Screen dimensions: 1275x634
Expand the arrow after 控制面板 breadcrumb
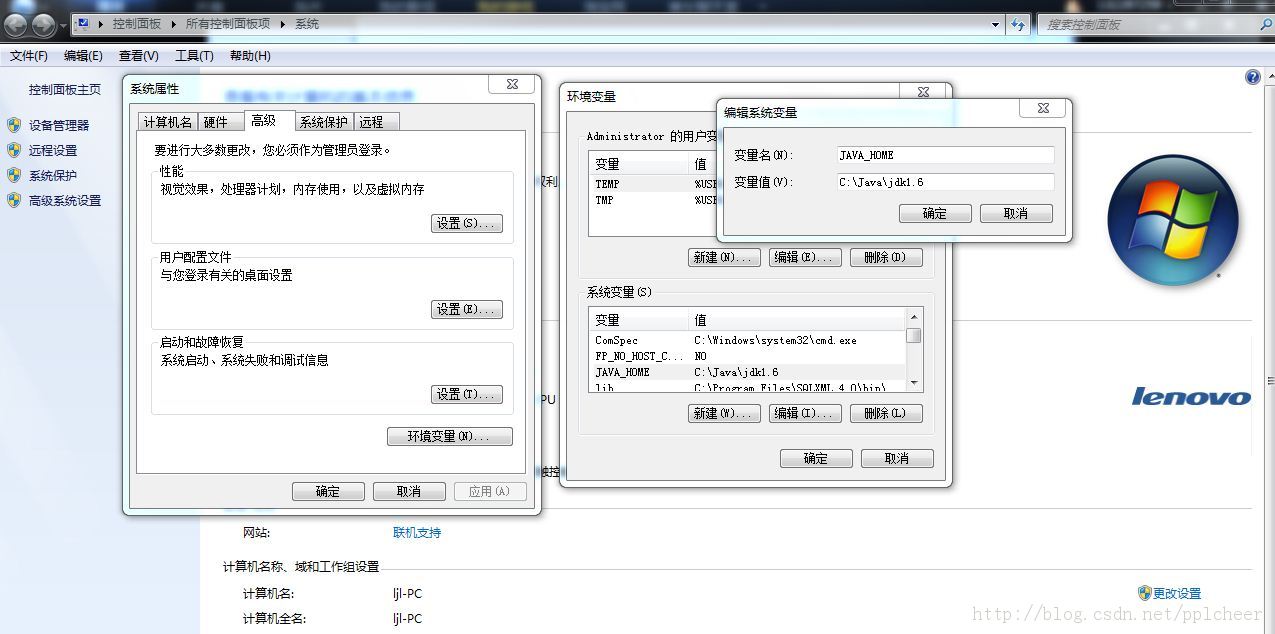click(x=172, y=24)
